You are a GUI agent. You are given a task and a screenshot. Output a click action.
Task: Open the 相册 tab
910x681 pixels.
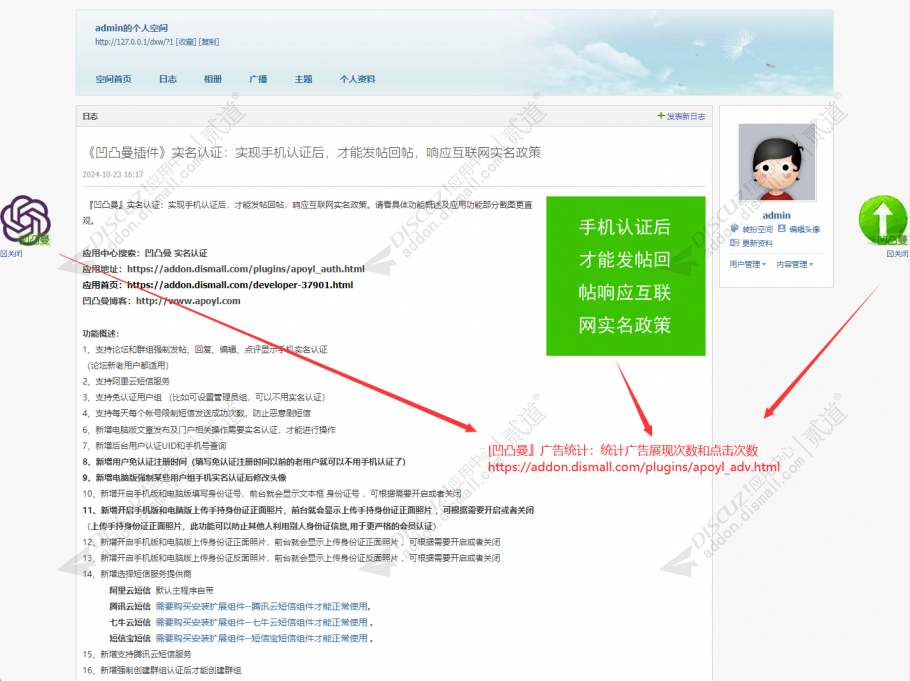(213, 79)
